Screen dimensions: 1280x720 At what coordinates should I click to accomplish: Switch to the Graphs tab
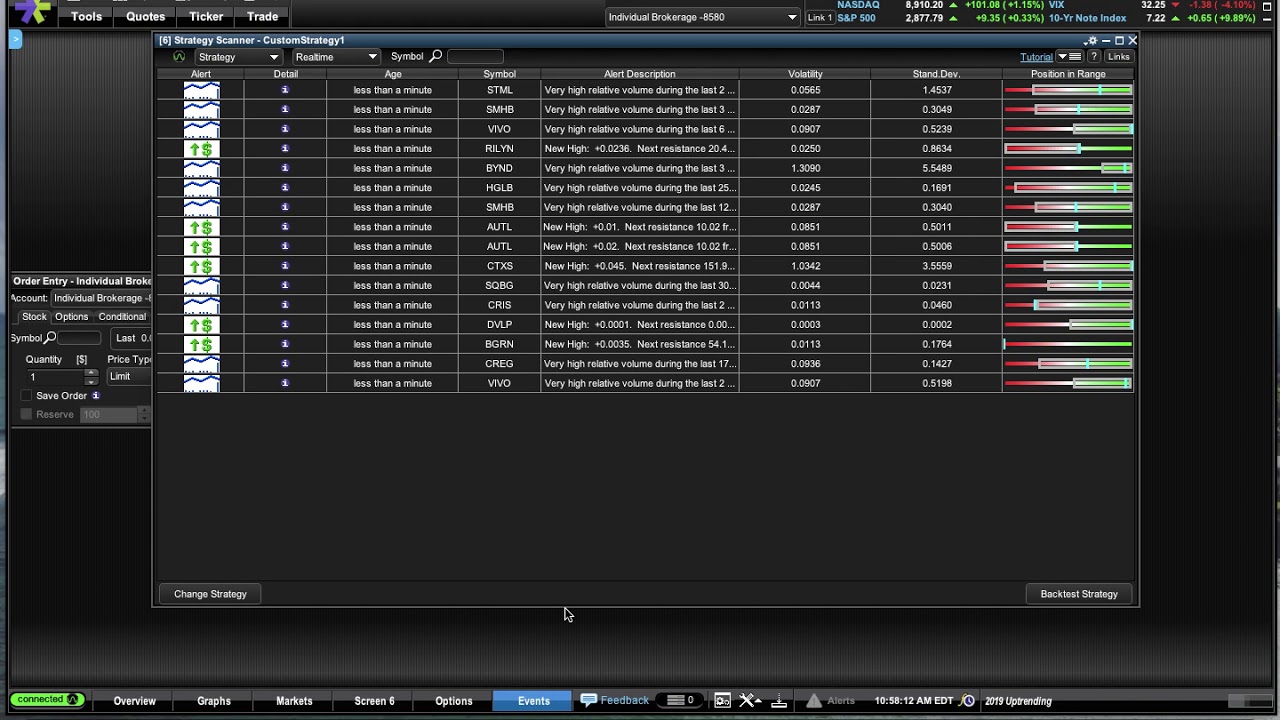(214, 701)
